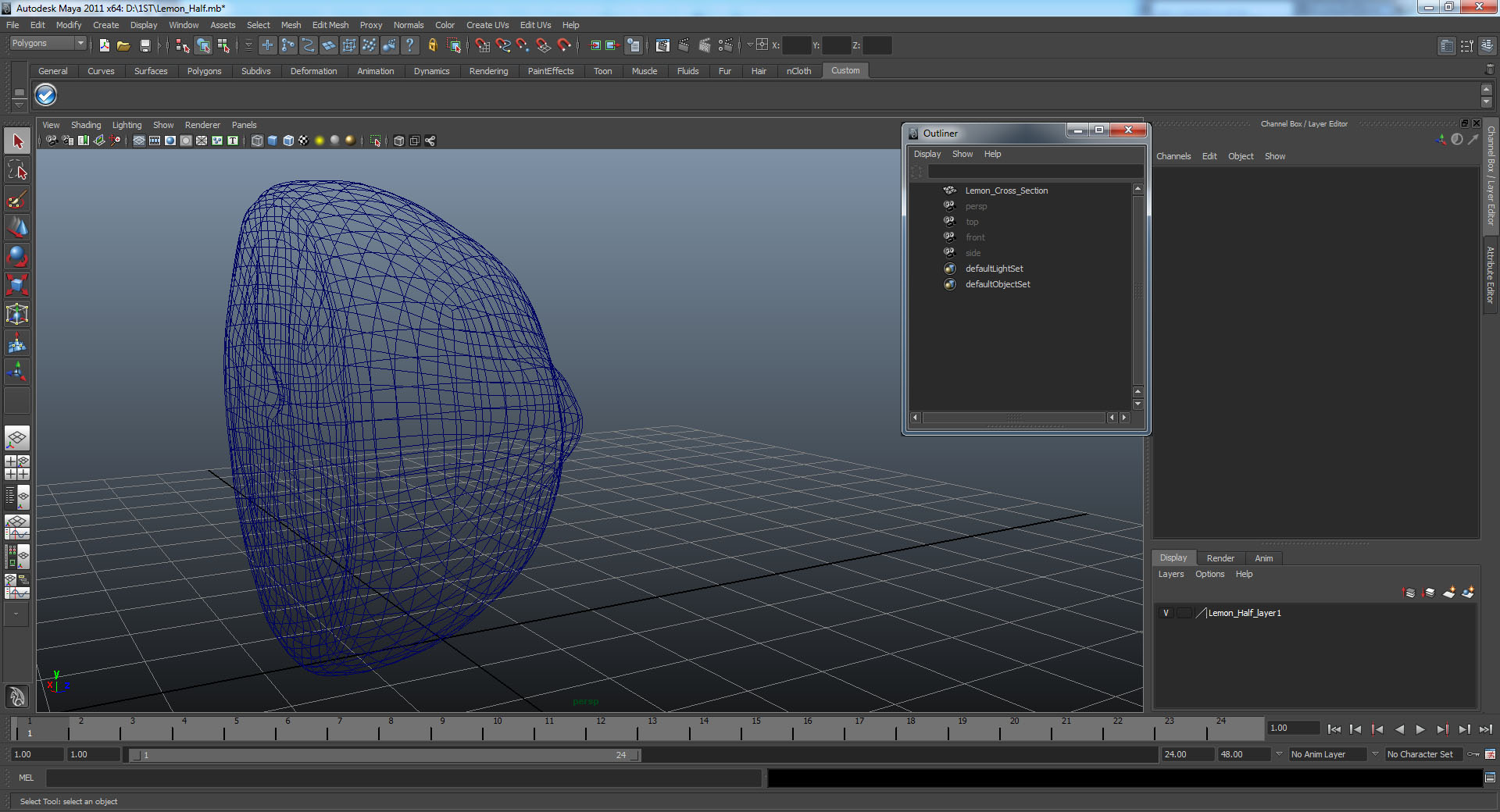Open Channels menu in Channel Box
1500x812 pixels.
(1173, 156)
